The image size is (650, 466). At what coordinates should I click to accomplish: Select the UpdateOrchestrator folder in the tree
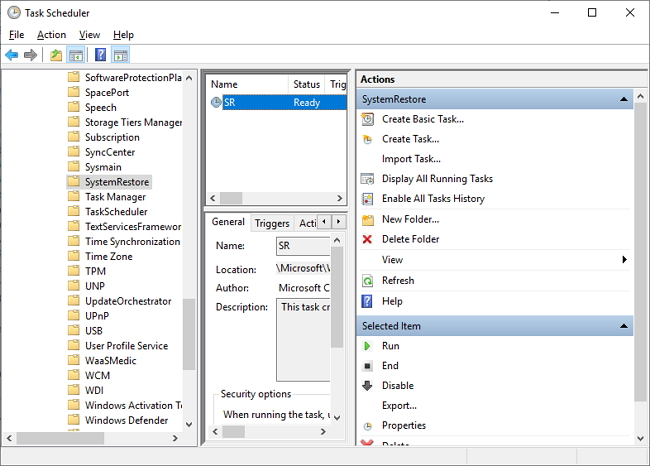(127, 301)
